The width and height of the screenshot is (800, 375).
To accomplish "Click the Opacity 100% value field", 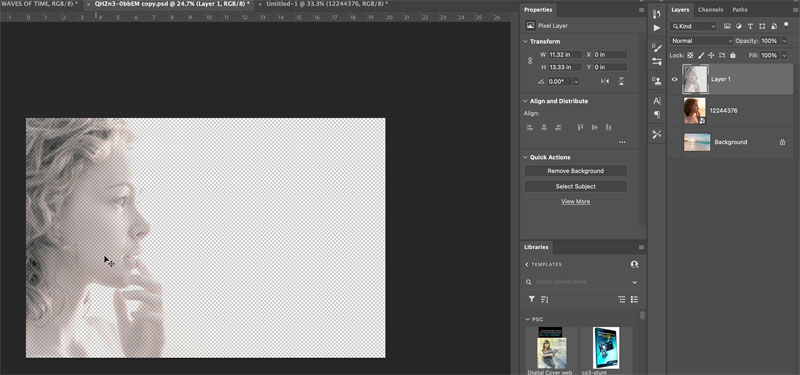I will 769,41.
